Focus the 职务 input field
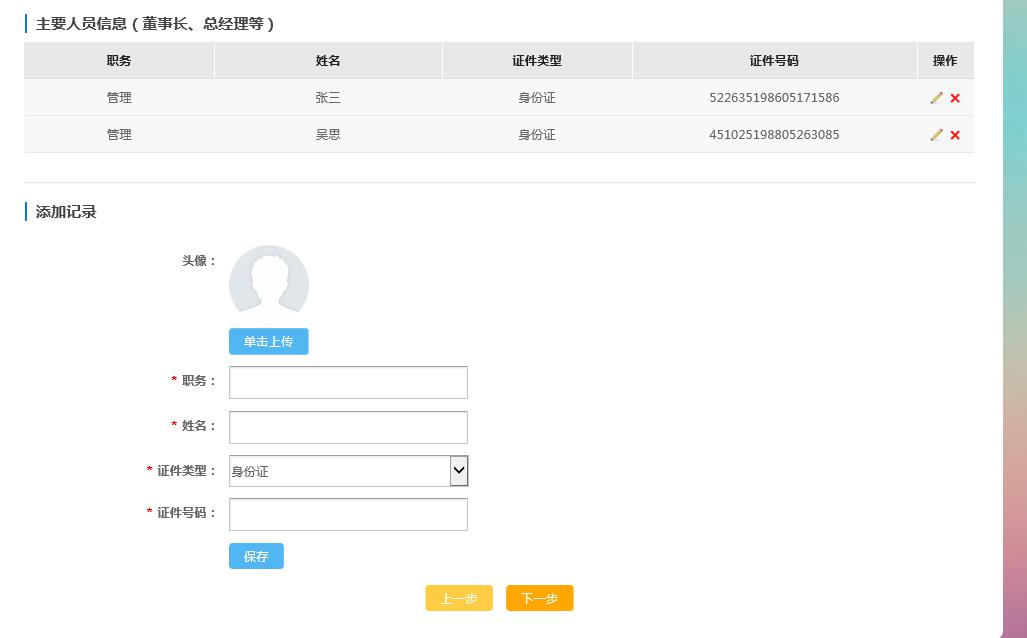The height and width of the screenshot is (638, 1027). (x=348, y=382)
